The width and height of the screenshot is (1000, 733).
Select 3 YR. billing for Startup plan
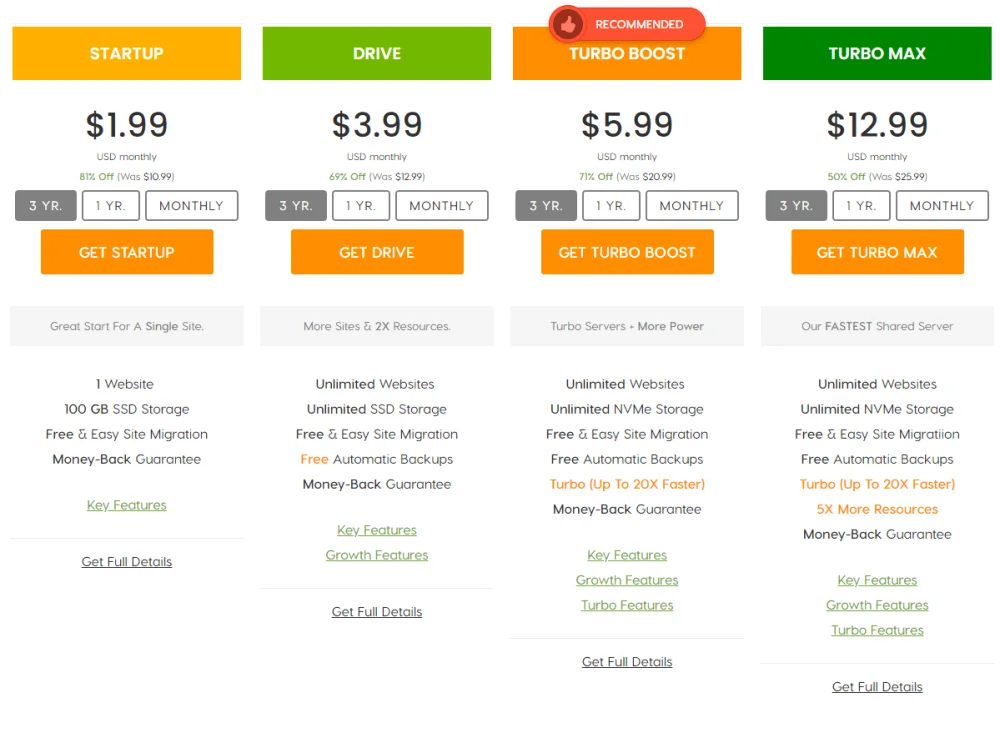click(46, 206)
